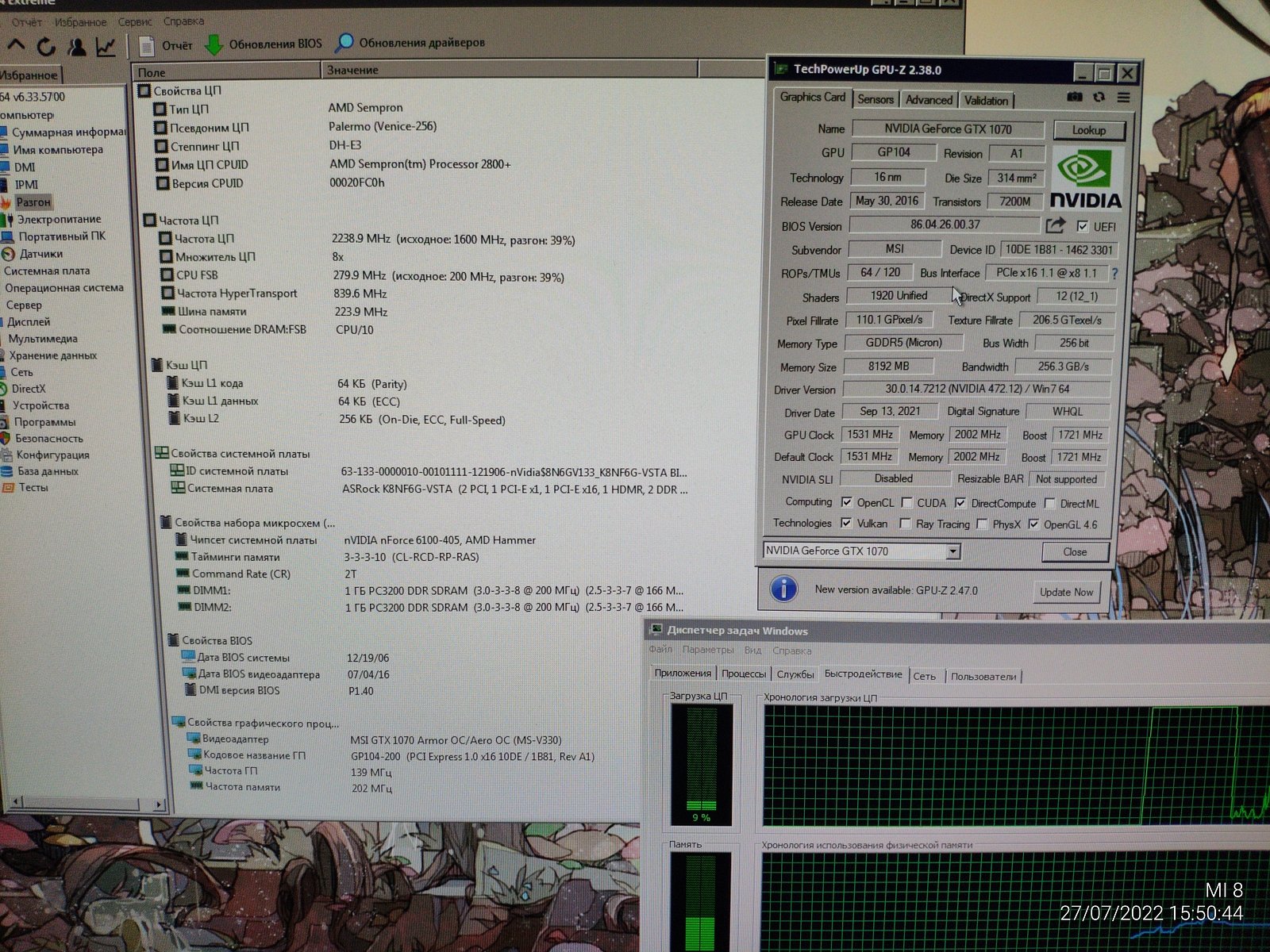Toggle the CUDA checkbox
Viewport: 1270px width, 952px height.
(906, 503)
